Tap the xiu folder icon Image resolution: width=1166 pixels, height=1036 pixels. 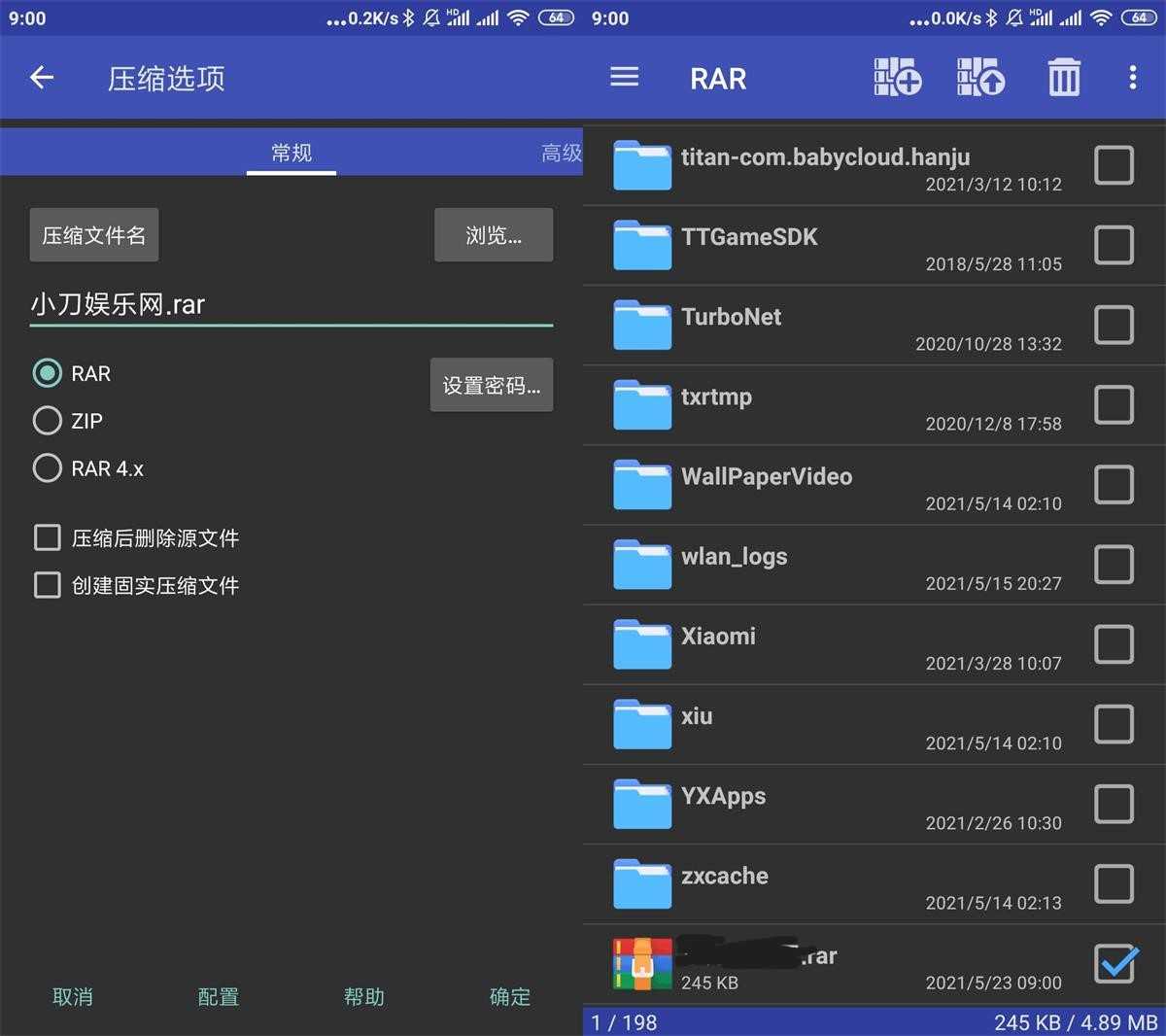coord(642,724)
